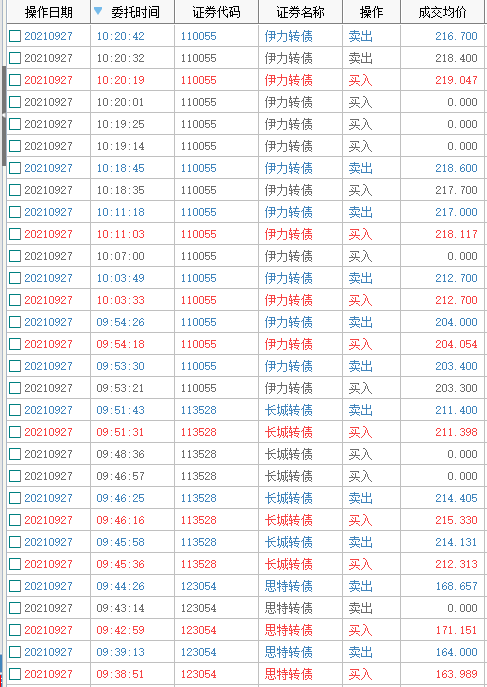This screenshot has height=687, width=487.
Task: Check the box for the 09:38:51 思特转债 row
Action: [15, 674]
